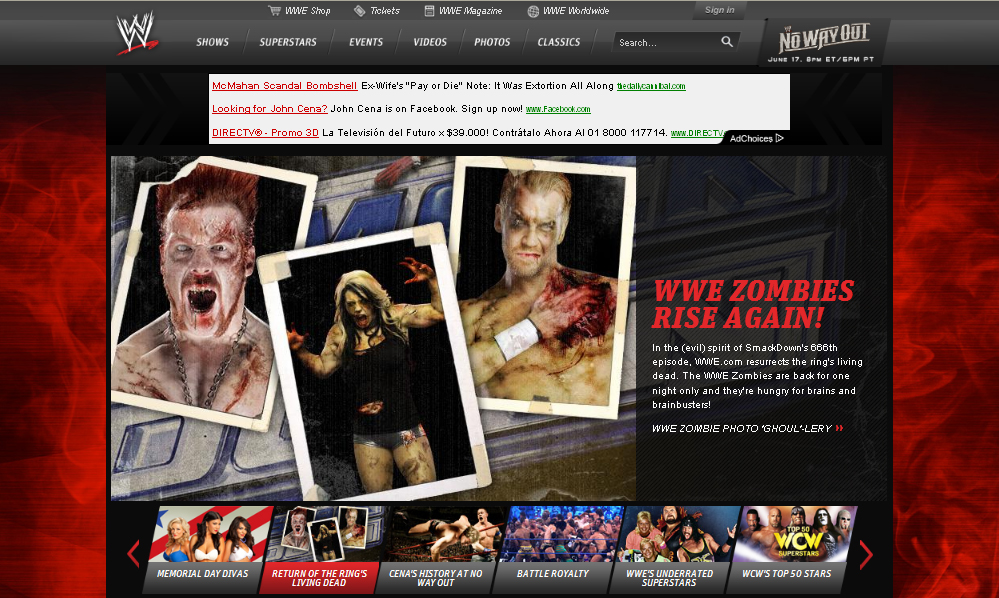Click the female zombie center polaroid photo
This screenshot has width=999, height=598.
(376, 363)
